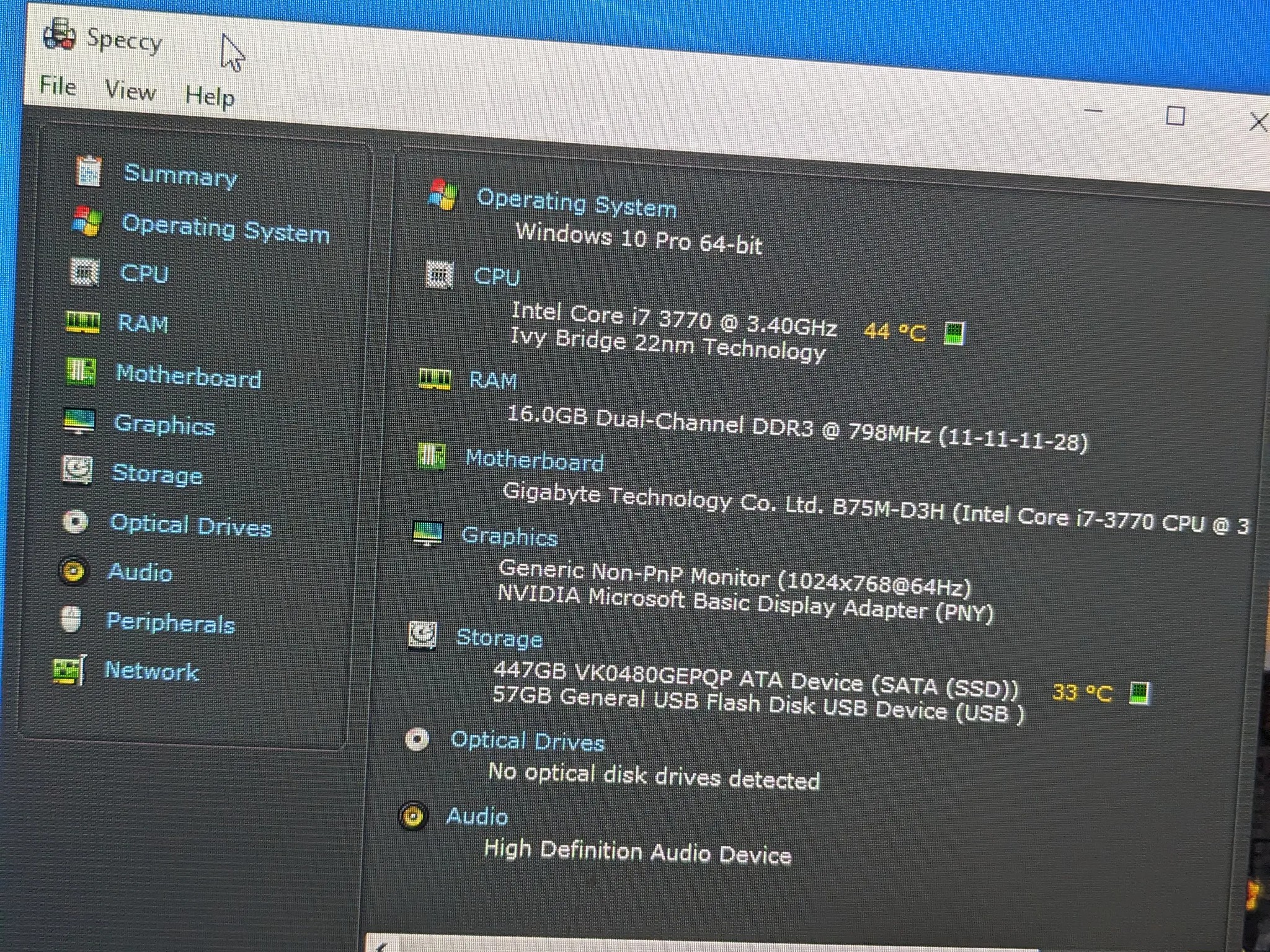Select '447GB VK0480GEPQP ATA Device' line
This screenshot has height=952, width=1270.
click(x=756, y=681)
